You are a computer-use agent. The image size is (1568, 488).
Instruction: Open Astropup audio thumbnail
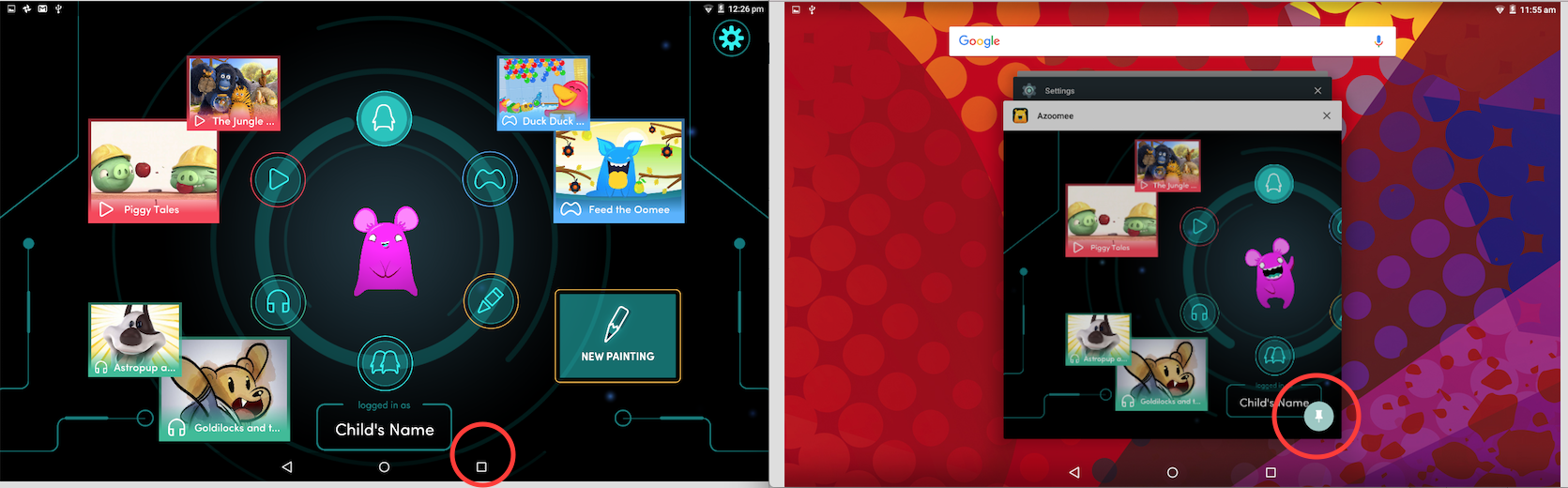[134, 340]
